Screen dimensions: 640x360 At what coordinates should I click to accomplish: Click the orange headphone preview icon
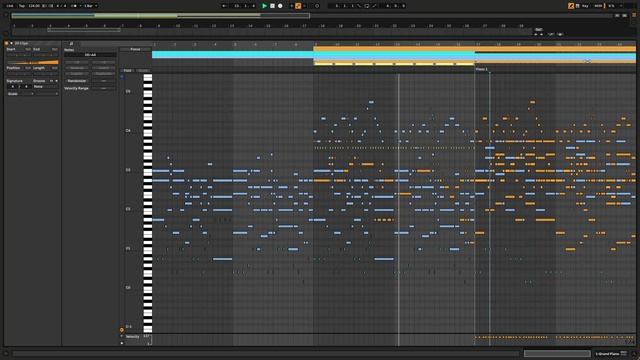[x=122, y=330]
